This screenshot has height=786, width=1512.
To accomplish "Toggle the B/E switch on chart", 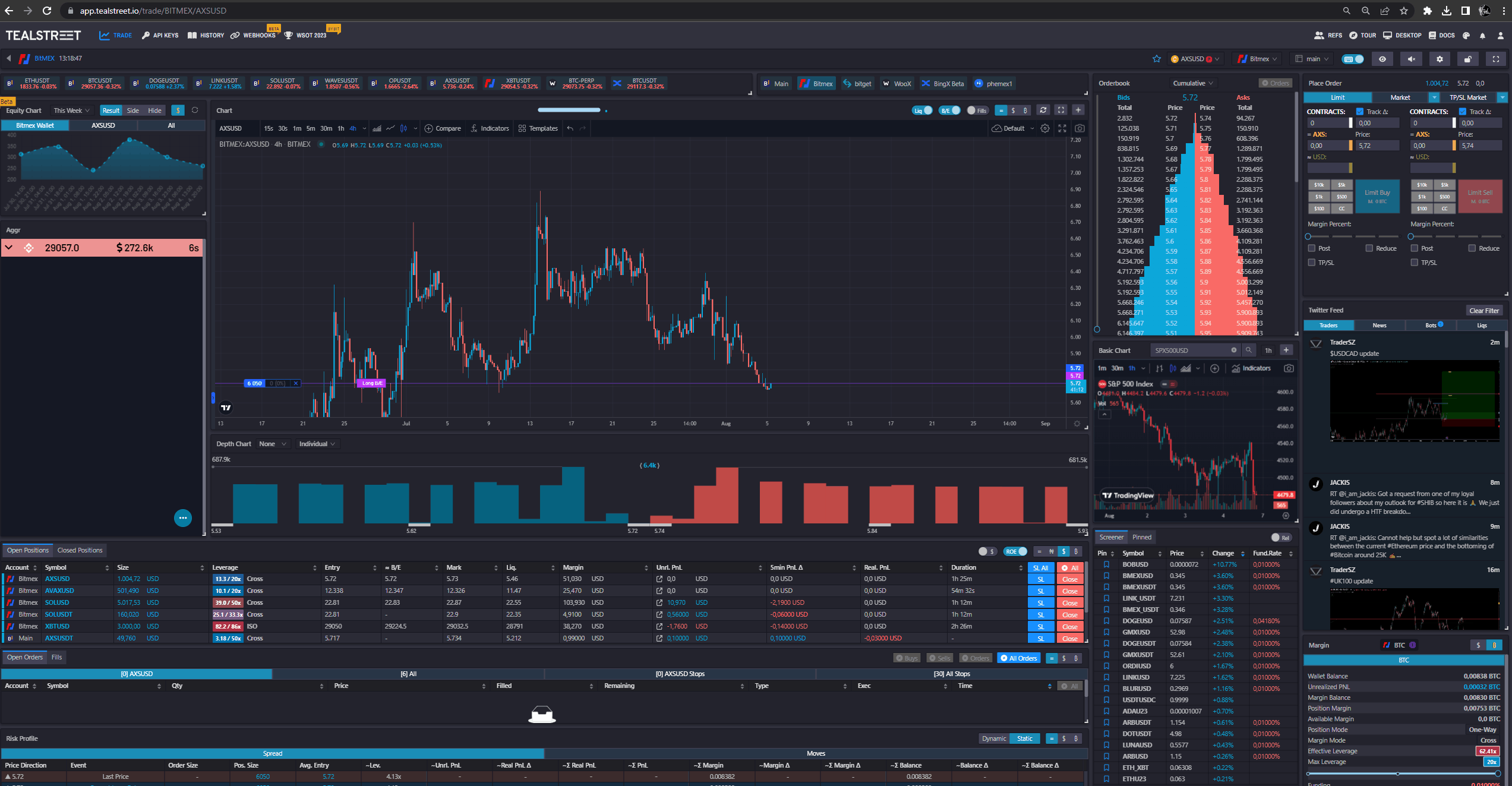I will [949, 111].
